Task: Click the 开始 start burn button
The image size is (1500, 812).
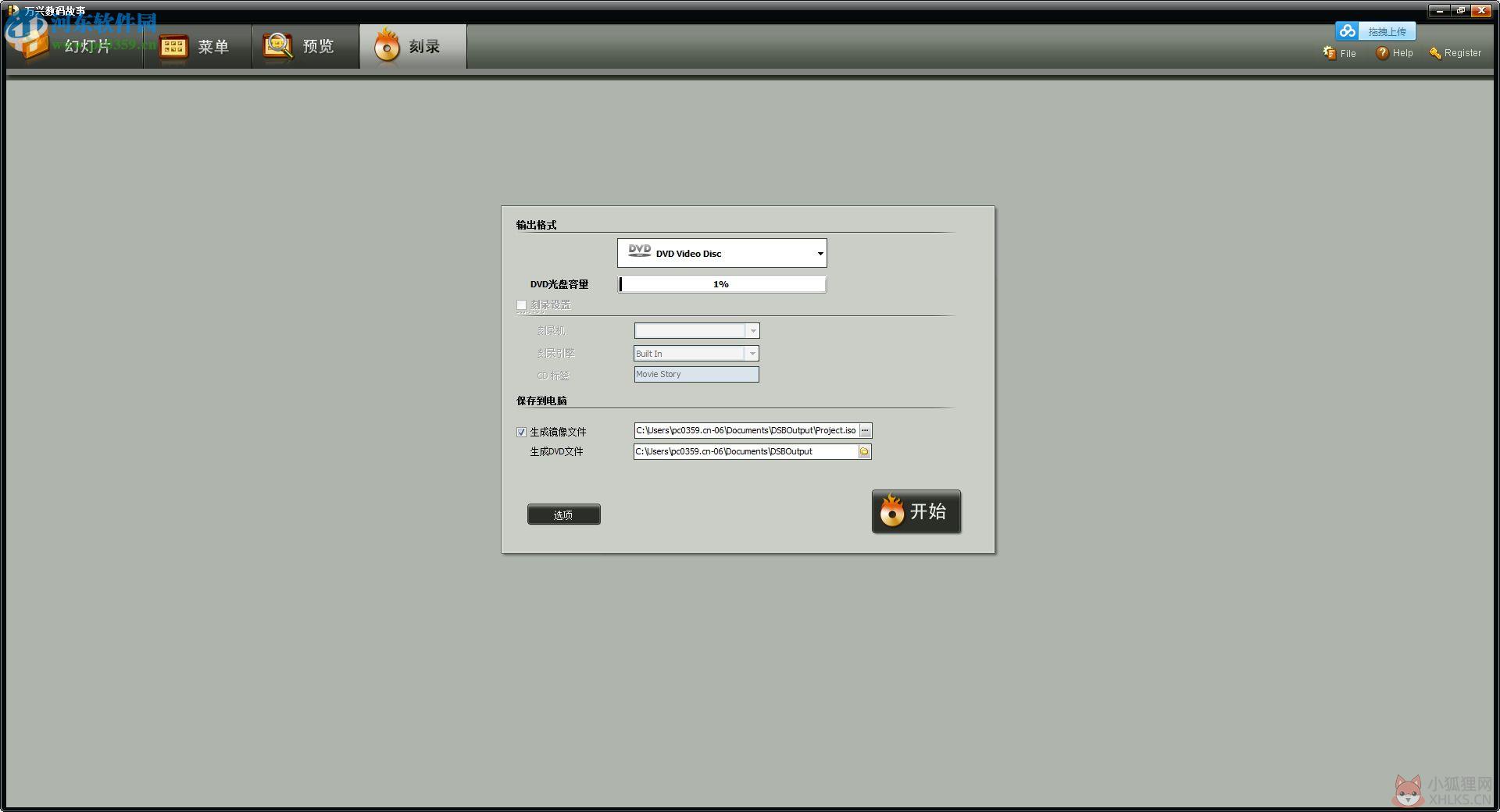Action: [x=916, y=511]
